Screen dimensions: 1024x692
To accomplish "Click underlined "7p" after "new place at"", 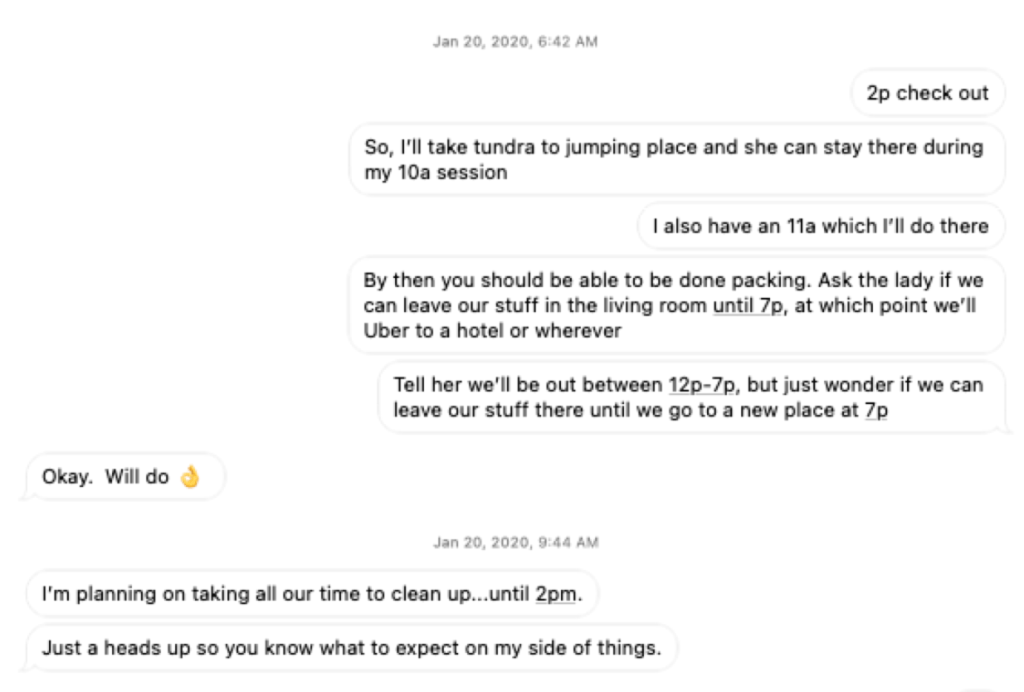I will (876, 410).
